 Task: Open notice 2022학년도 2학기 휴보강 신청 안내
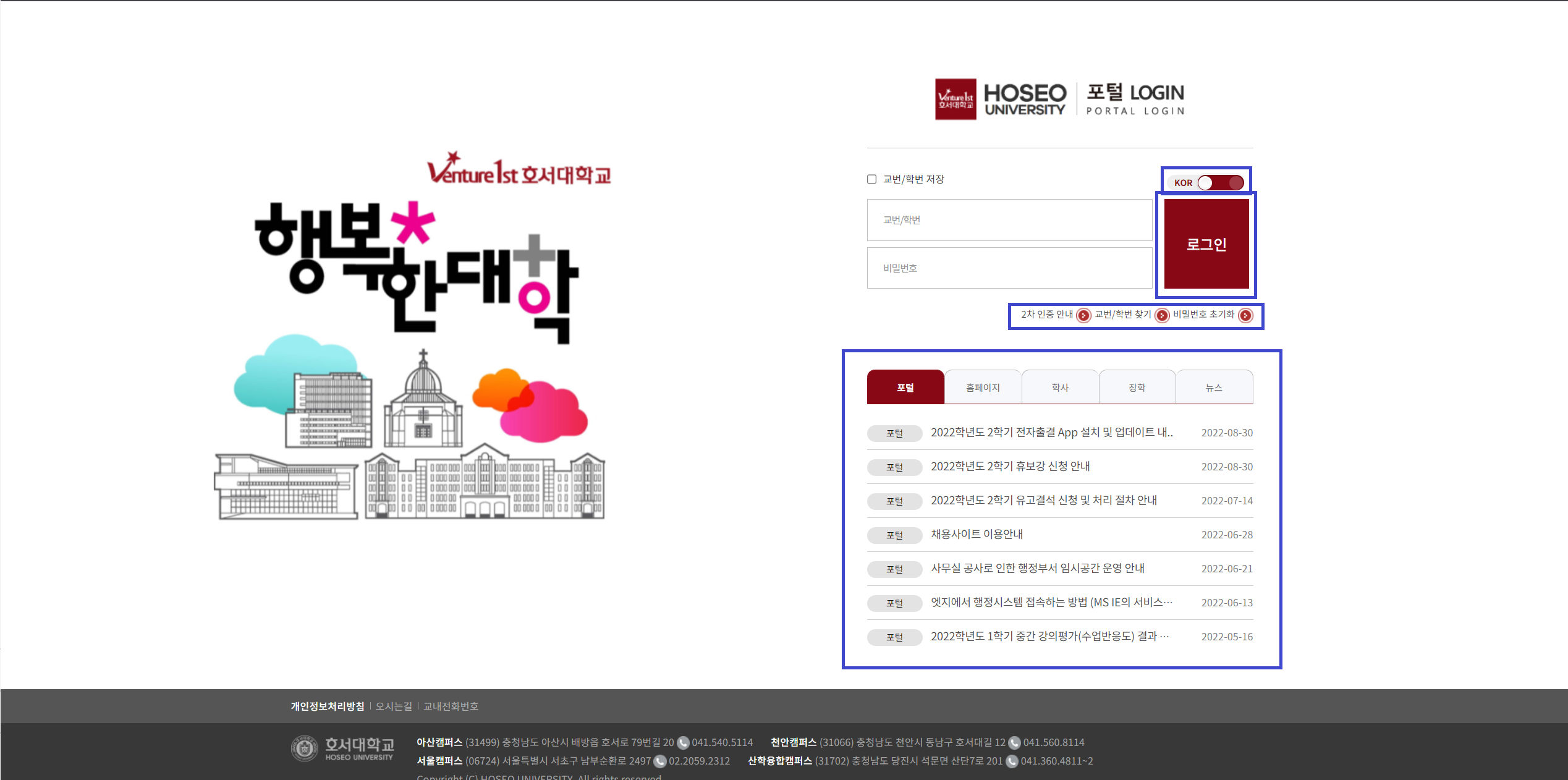(1010, 467)
